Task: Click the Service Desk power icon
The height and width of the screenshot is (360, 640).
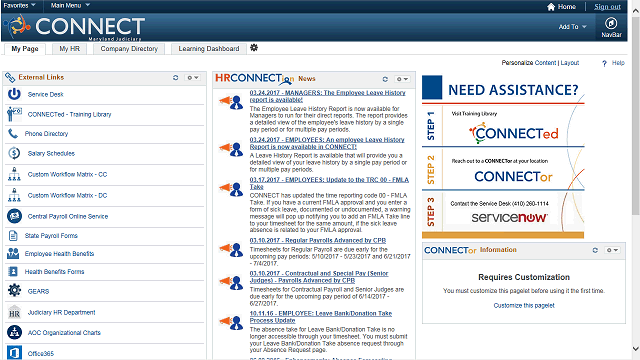Action: (x=14, y=94)
